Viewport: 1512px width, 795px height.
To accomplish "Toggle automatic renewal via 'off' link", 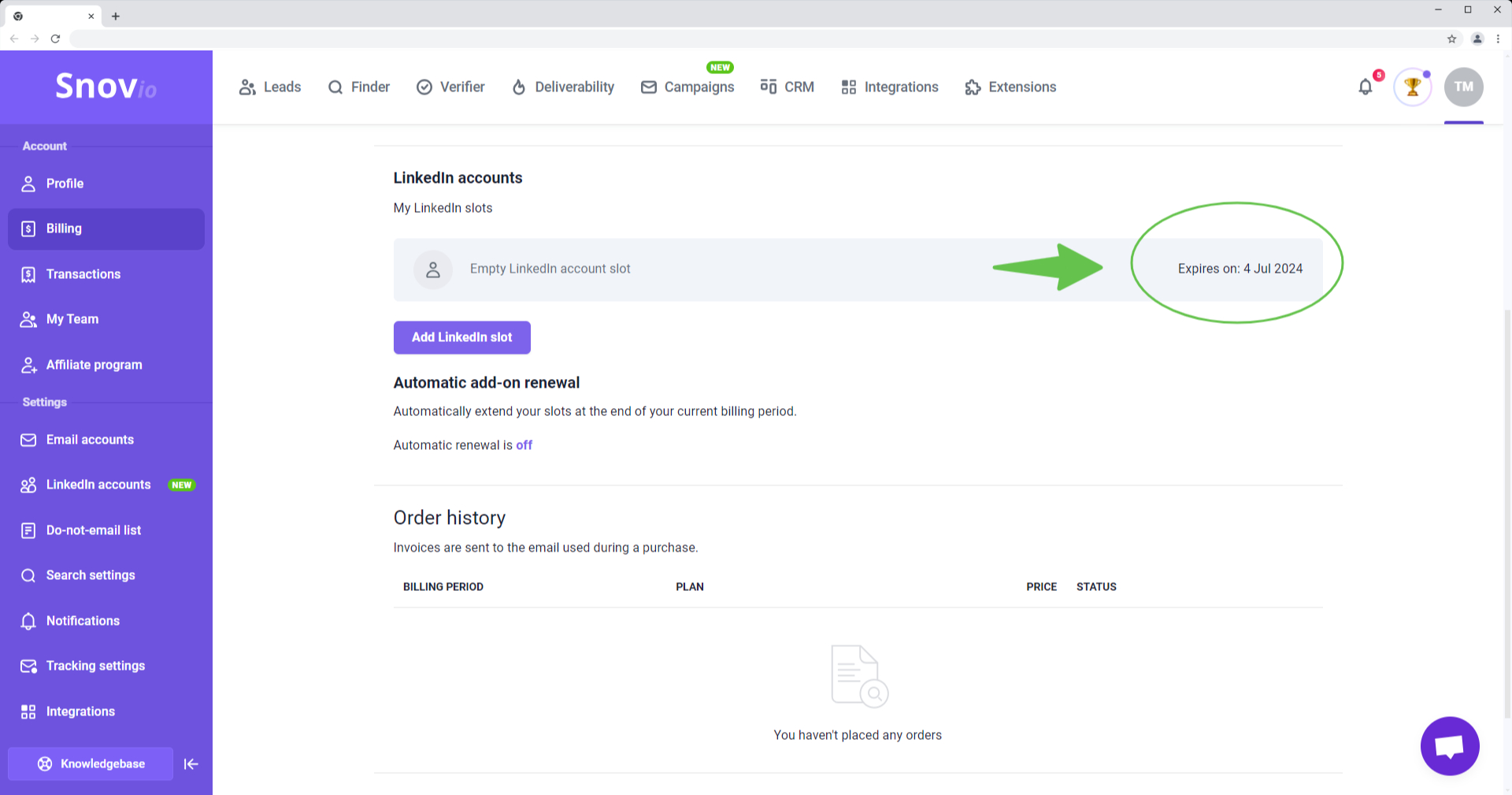I will click(x=524, y=445).
